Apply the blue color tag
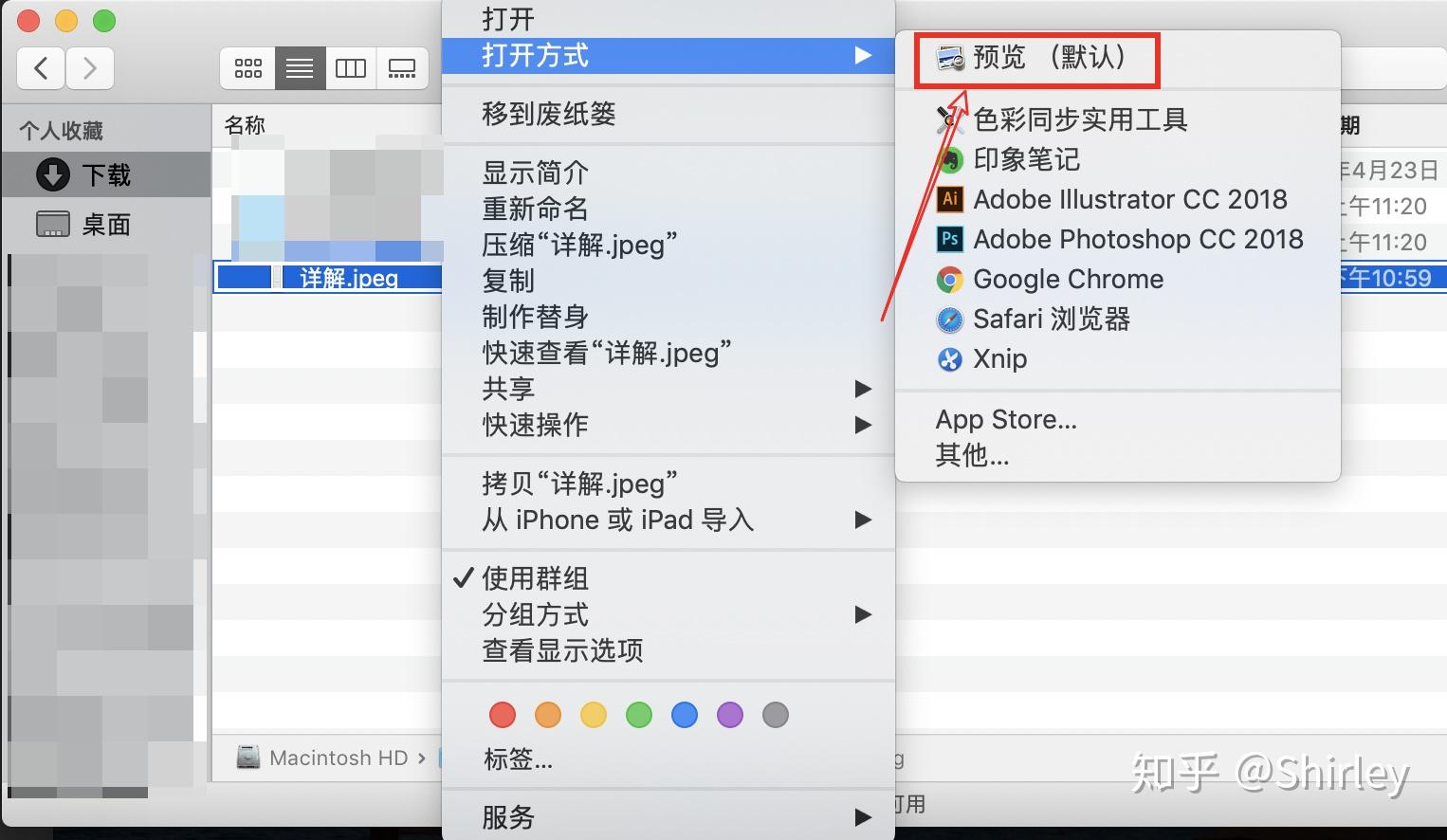This screenshot has height=840, width=1447. pyautogui.click(x=685, y=715)
